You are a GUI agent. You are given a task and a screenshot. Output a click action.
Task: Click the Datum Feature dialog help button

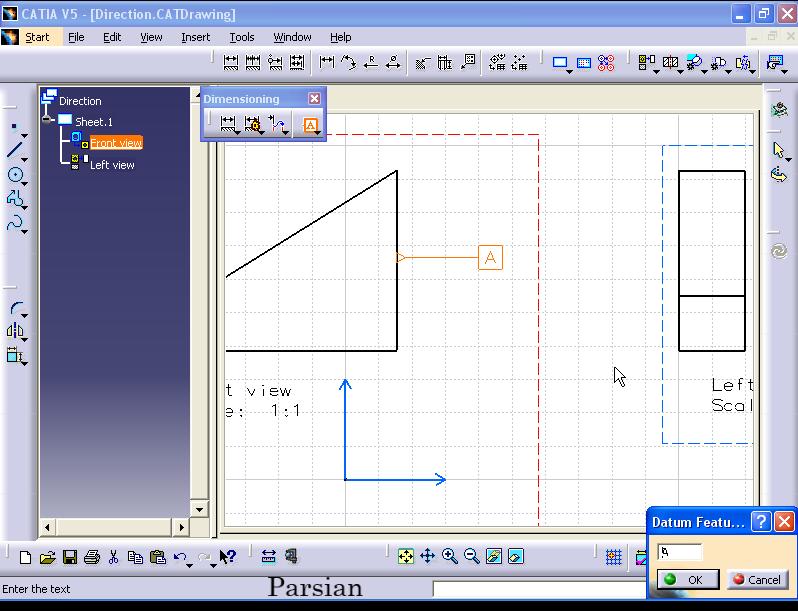point(761,521)
